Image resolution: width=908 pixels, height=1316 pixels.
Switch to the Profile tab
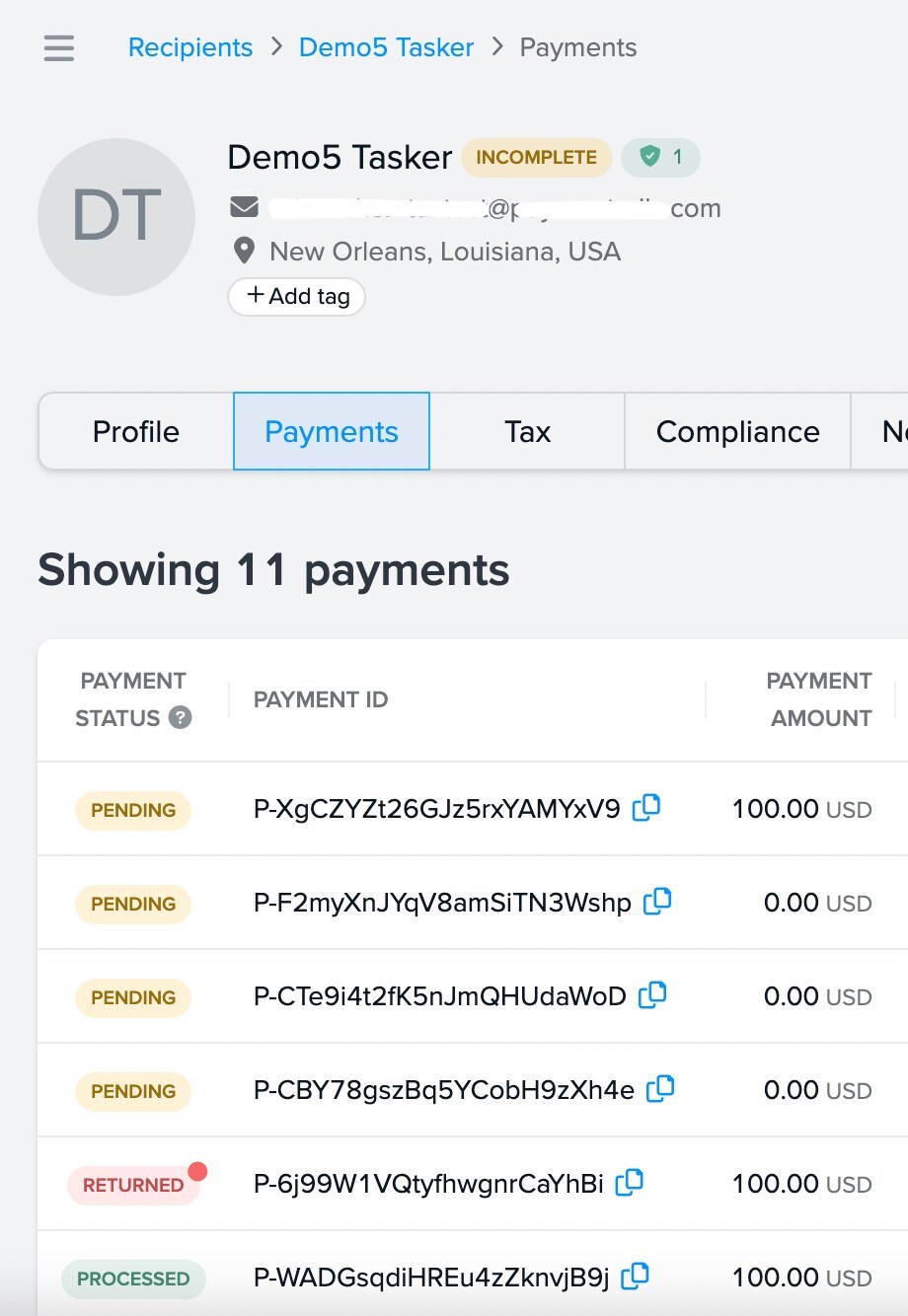(135, 431)
